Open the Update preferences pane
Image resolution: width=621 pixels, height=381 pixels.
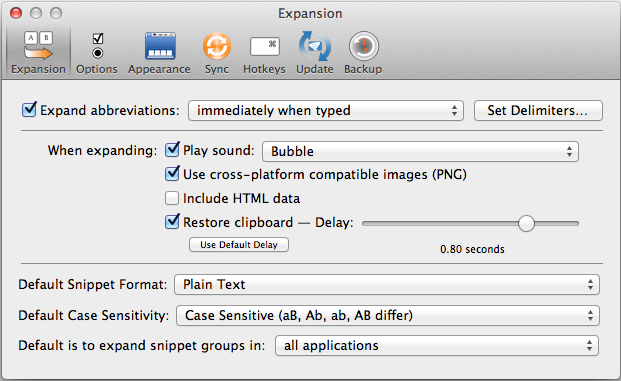(x=315, y=52)
